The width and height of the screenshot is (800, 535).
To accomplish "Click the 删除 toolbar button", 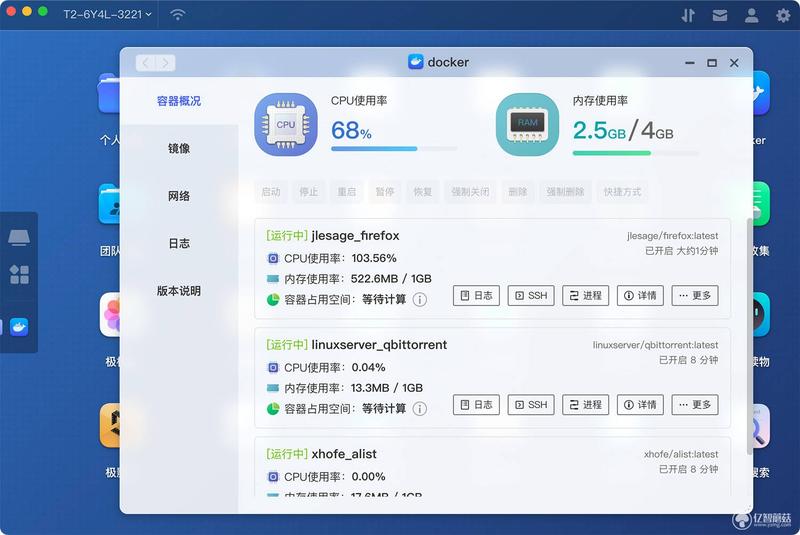I will pos(517,192).
